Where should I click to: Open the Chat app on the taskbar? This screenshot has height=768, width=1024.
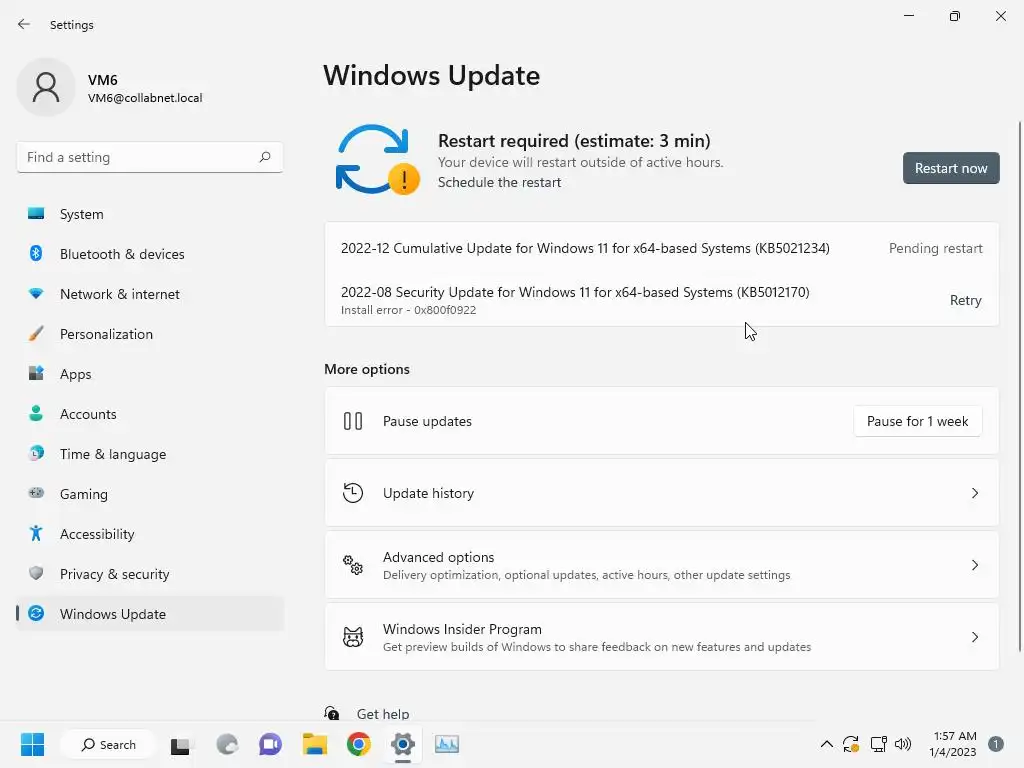coord(270,744)
